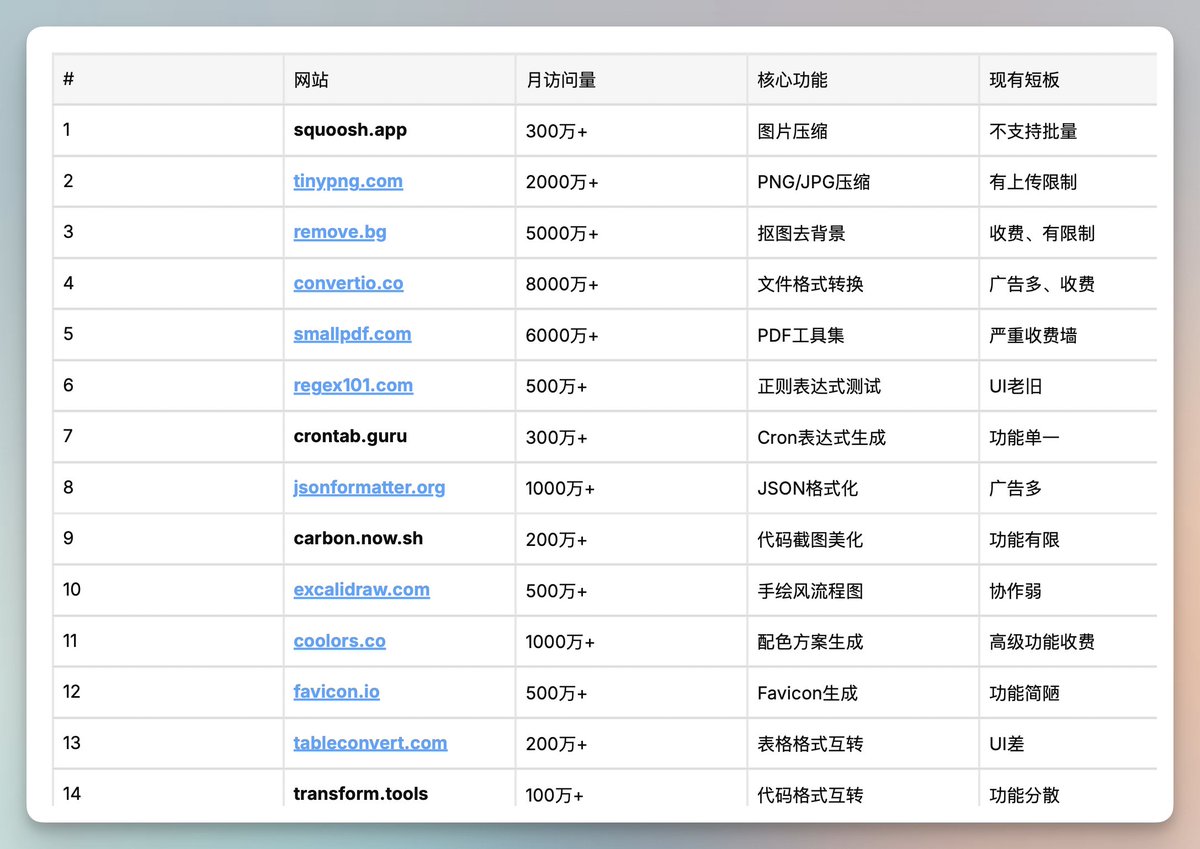Click the 不支持批量 cell

[1068, 130]
